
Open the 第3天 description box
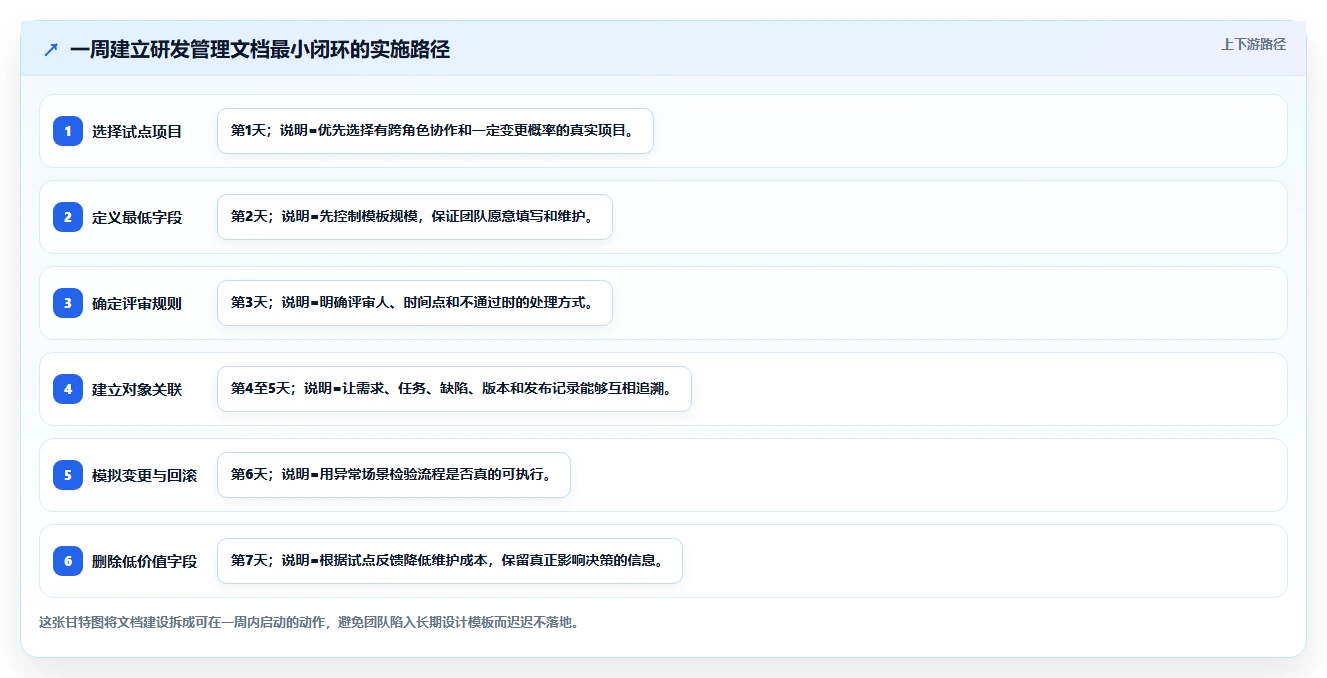coord(414,303)
